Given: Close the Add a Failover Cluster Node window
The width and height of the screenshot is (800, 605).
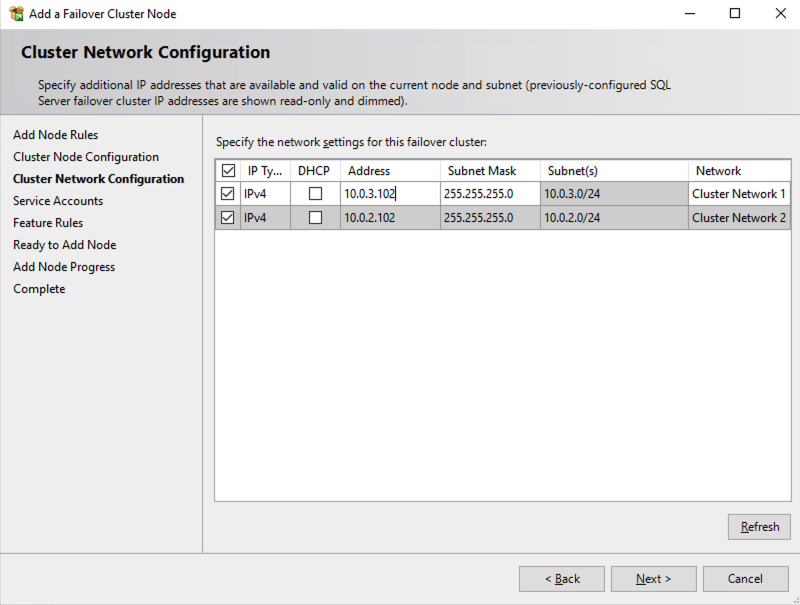Looking at the screenshot, I should tap(780, 14).
